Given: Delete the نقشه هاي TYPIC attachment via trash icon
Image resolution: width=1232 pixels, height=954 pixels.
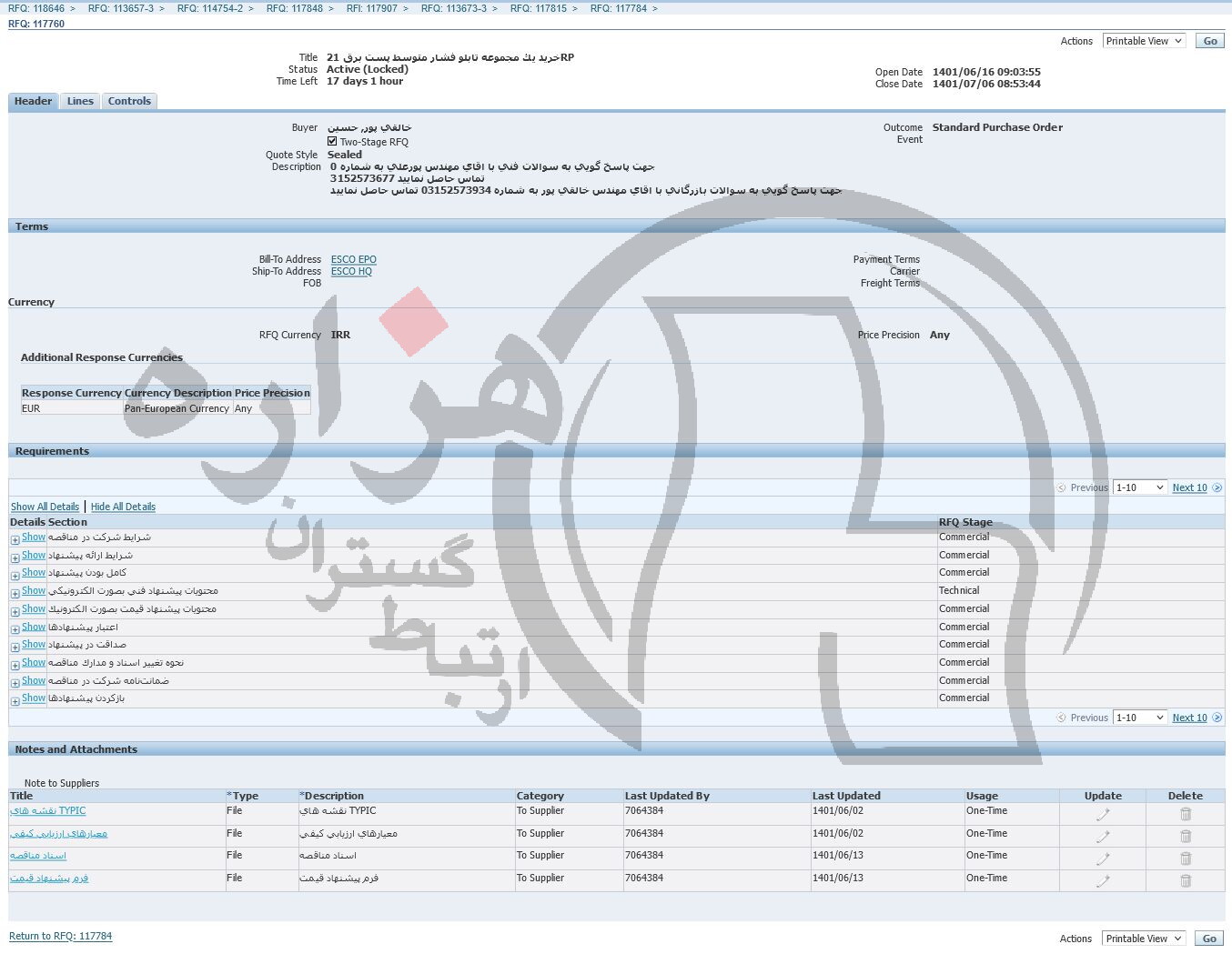Looking at the screenshot, I should 1186,814.
